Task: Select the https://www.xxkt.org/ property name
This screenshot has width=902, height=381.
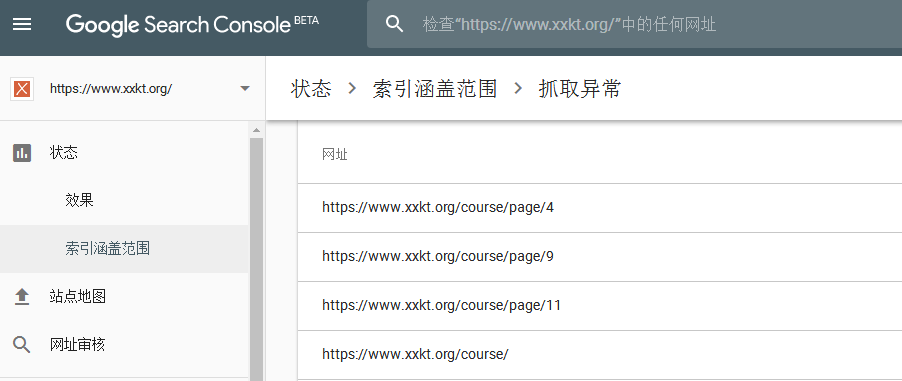Action: [111, 89]
